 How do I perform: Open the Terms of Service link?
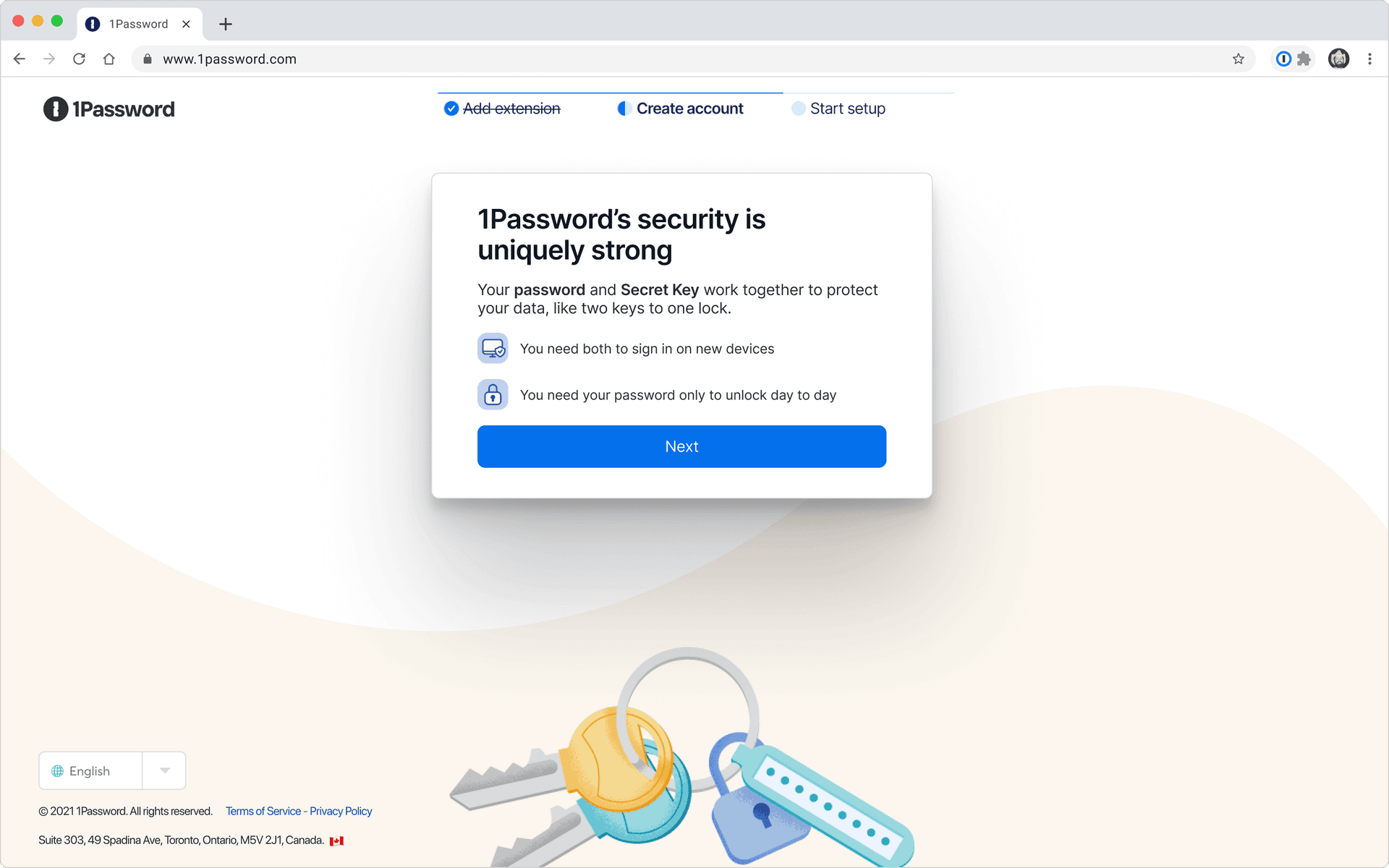(x=263, y=811)
